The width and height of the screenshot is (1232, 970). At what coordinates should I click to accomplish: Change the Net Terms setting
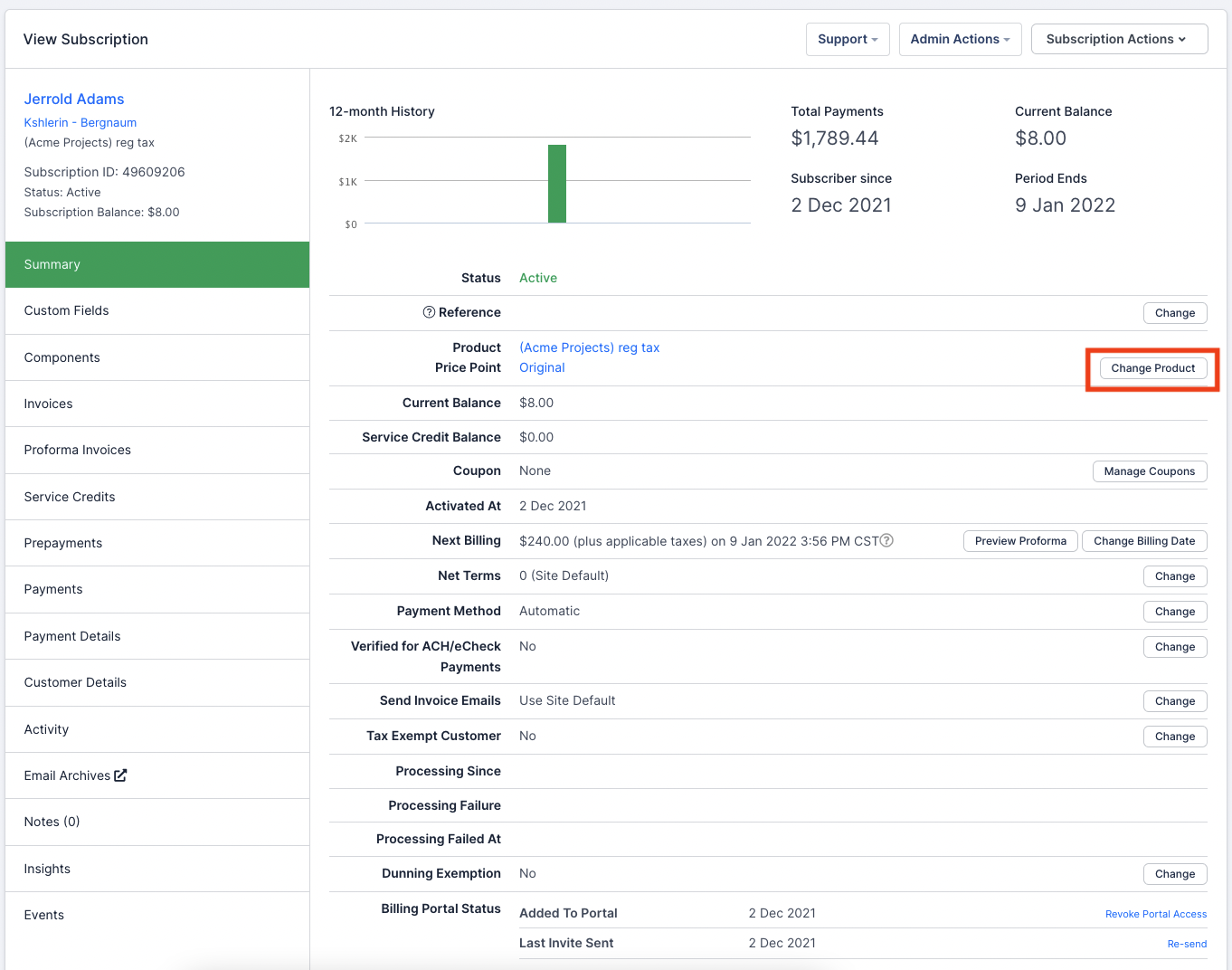1174,576
